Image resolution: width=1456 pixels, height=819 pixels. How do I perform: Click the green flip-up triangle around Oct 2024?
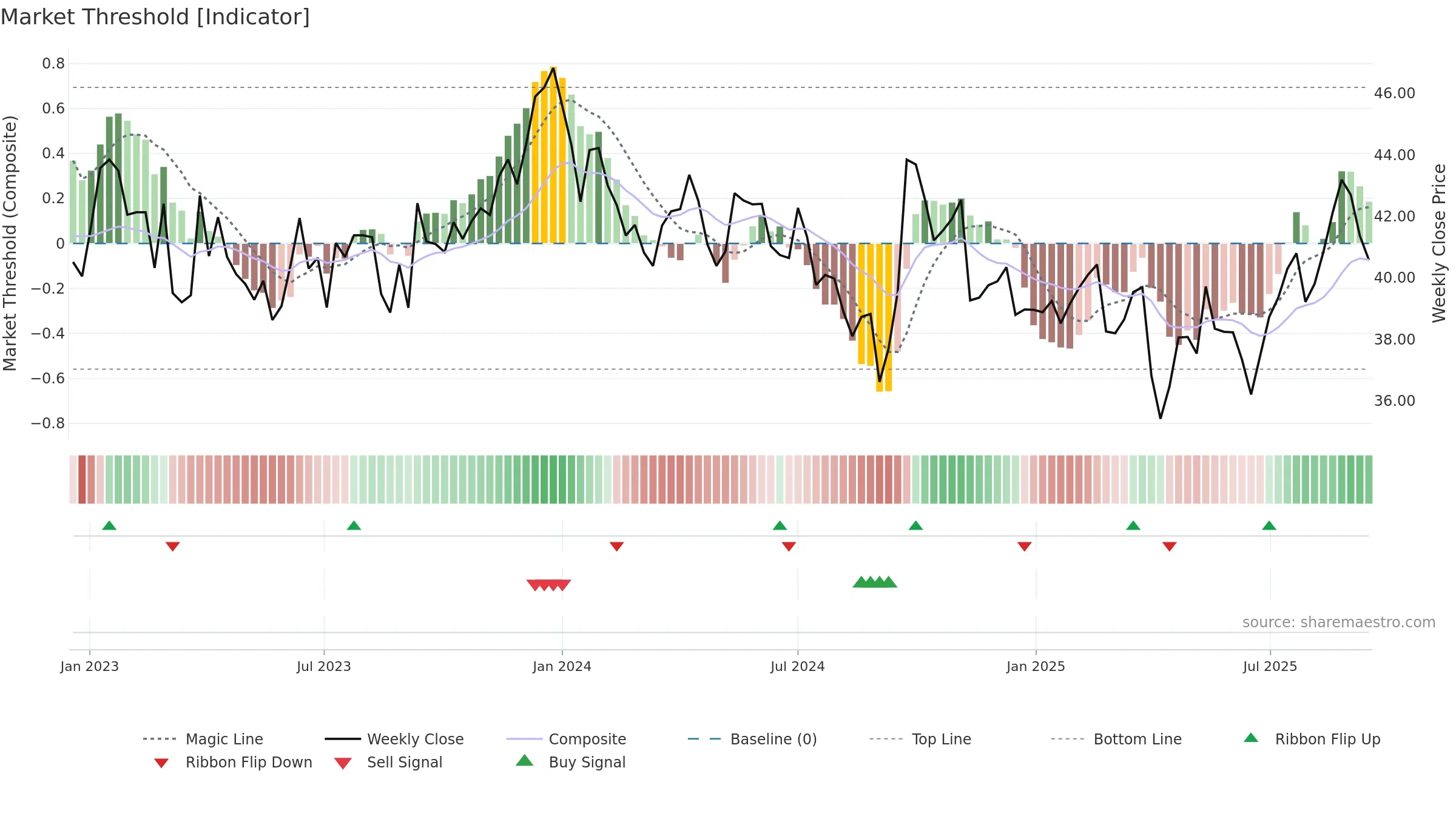pos(915,525)
